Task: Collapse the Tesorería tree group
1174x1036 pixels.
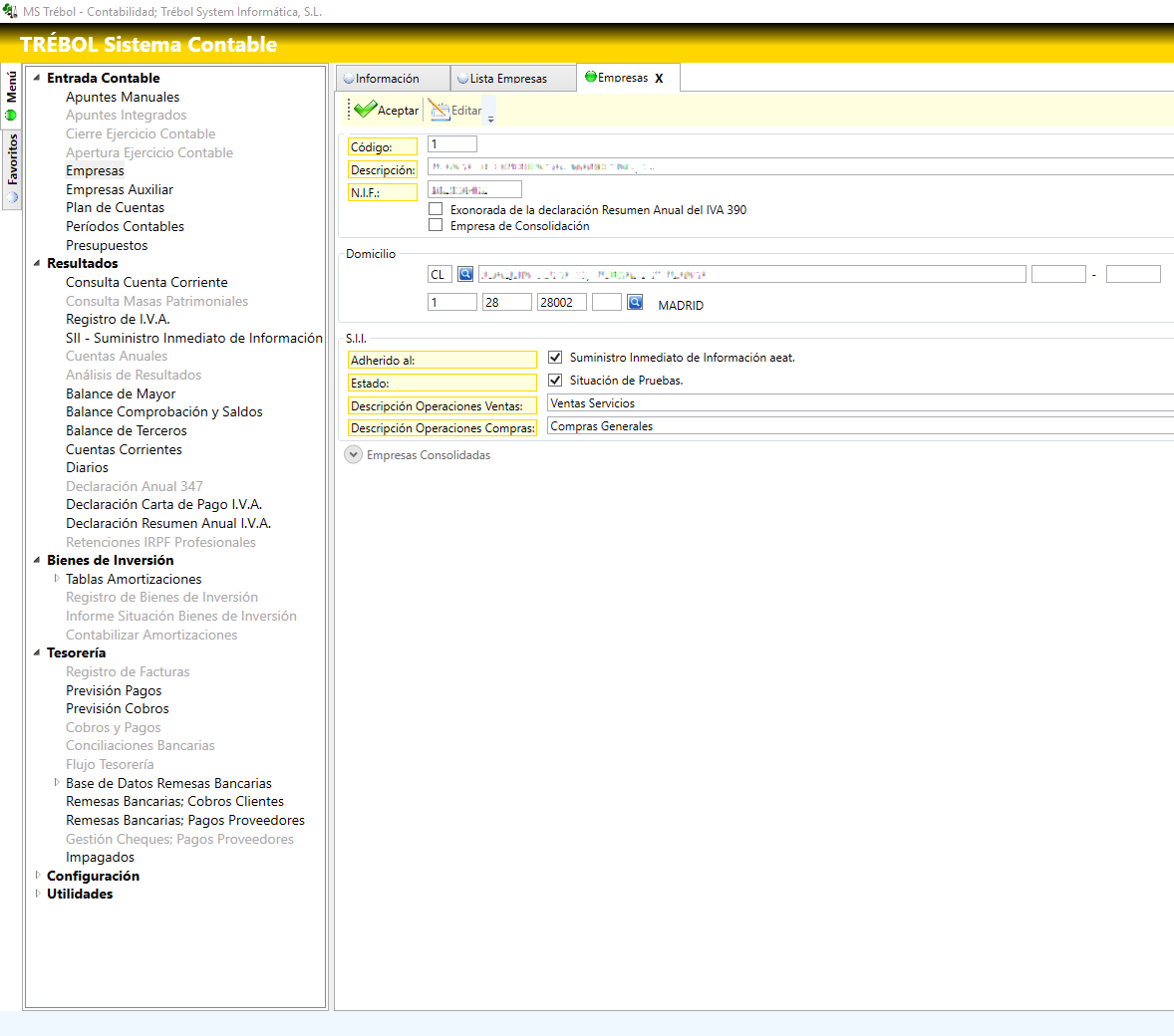Action: coord(37,652)
